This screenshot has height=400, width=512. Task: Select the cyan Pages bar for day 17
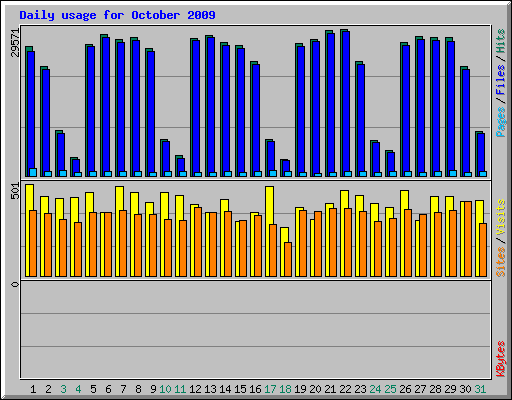[x=273, y=173]
